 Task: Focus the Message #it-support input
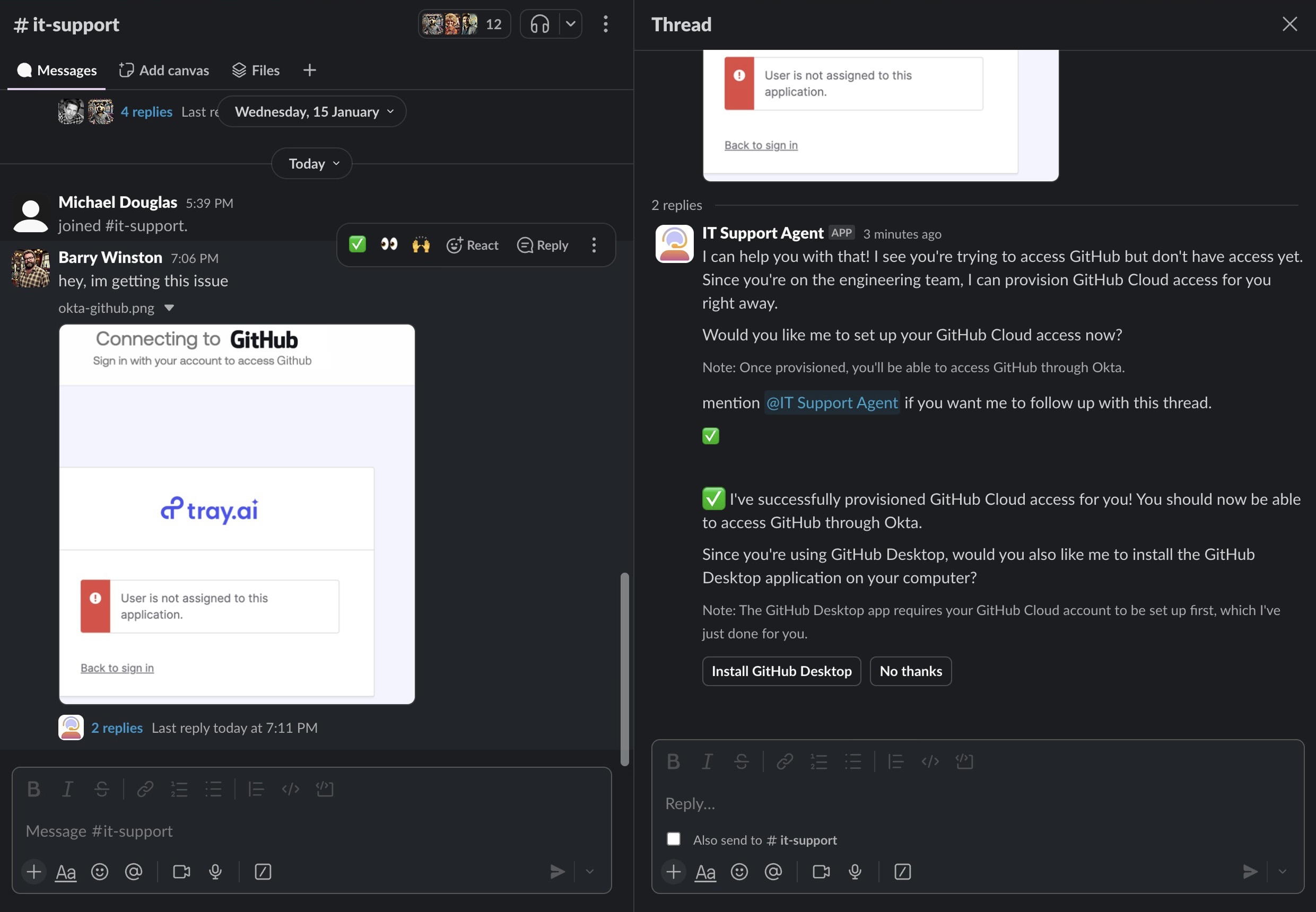click(x=311, y=831)
